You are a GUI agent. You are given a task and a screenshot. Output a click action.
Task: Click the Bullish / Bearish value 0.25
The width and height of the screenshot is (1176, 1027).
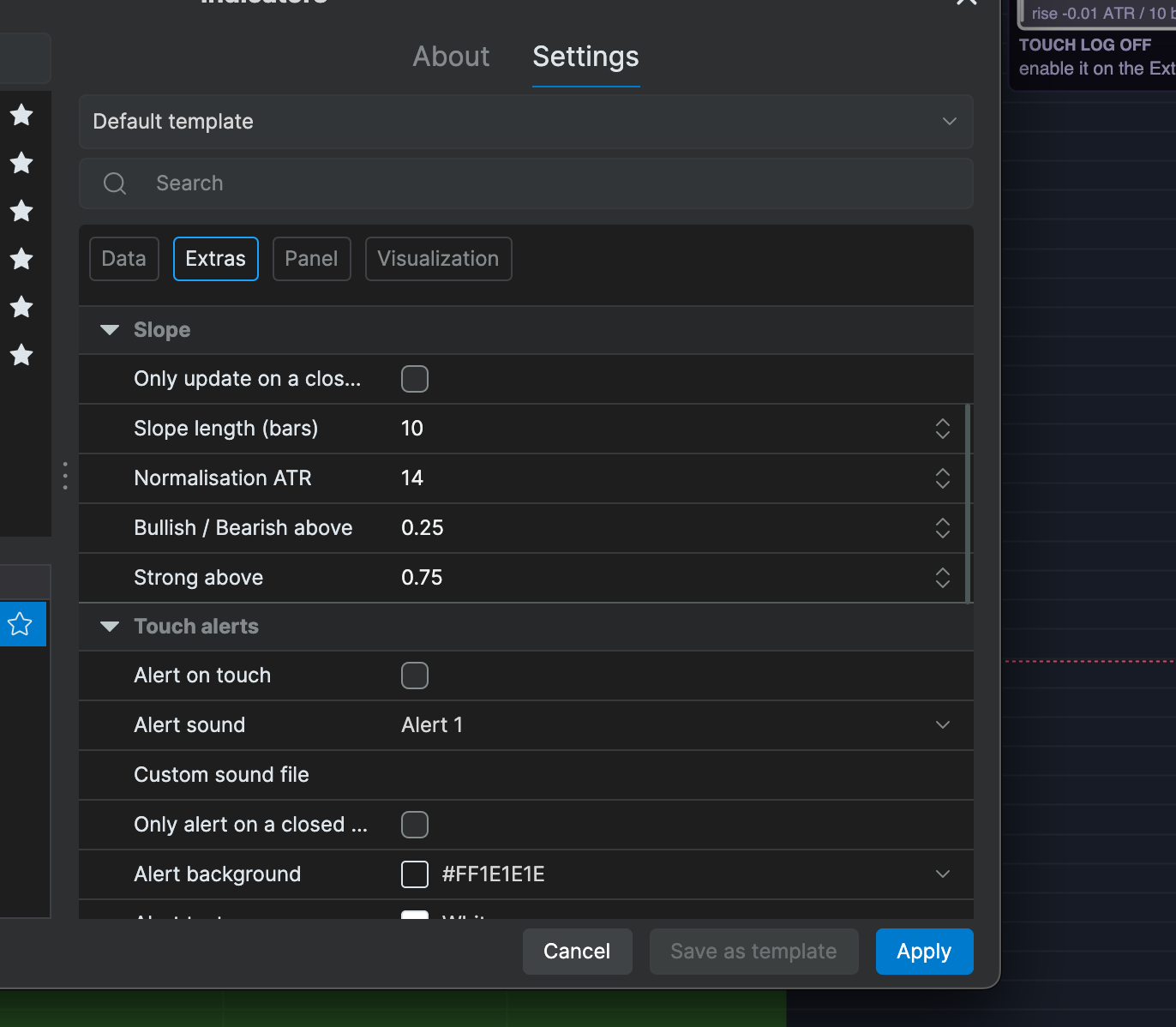(423, 528)
